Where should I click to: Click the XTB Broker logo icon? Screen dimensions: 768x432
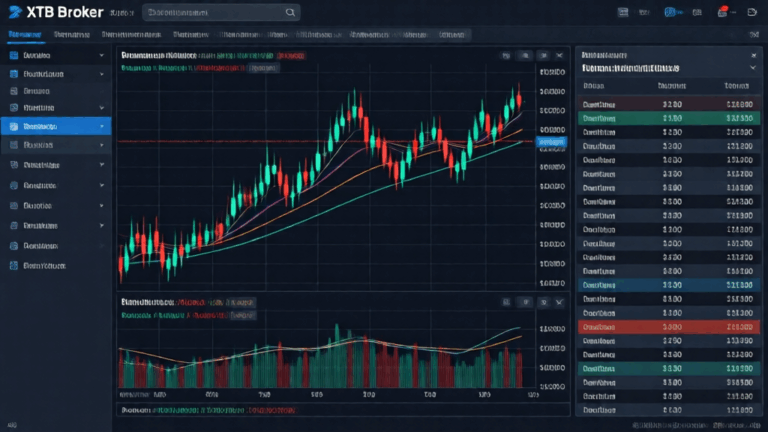15,12
